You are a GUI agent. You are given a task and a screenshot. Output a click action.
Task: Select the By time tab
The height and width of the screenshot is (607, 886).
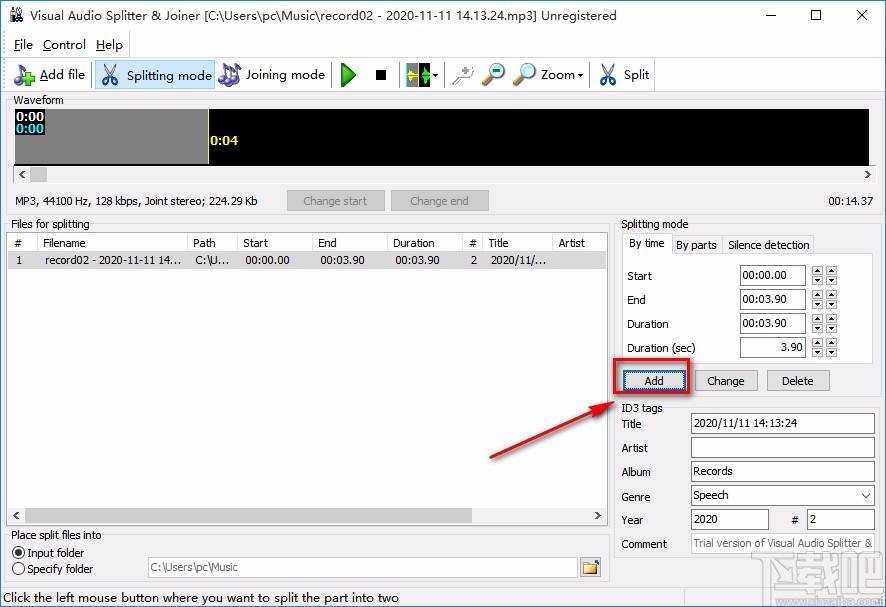click(646, 244)
